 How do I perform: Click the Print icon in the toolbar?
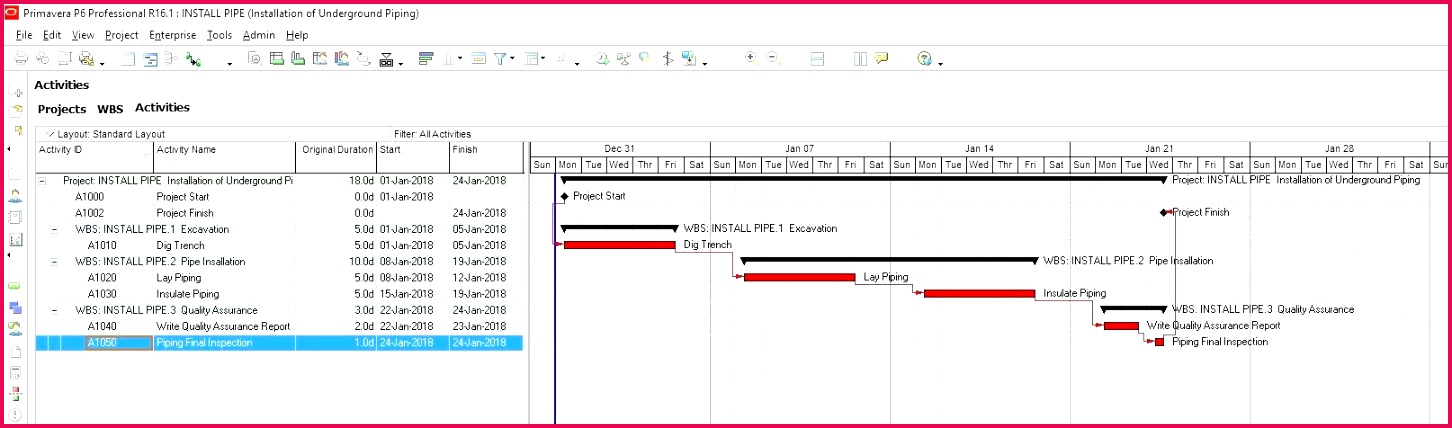[21, 60]
